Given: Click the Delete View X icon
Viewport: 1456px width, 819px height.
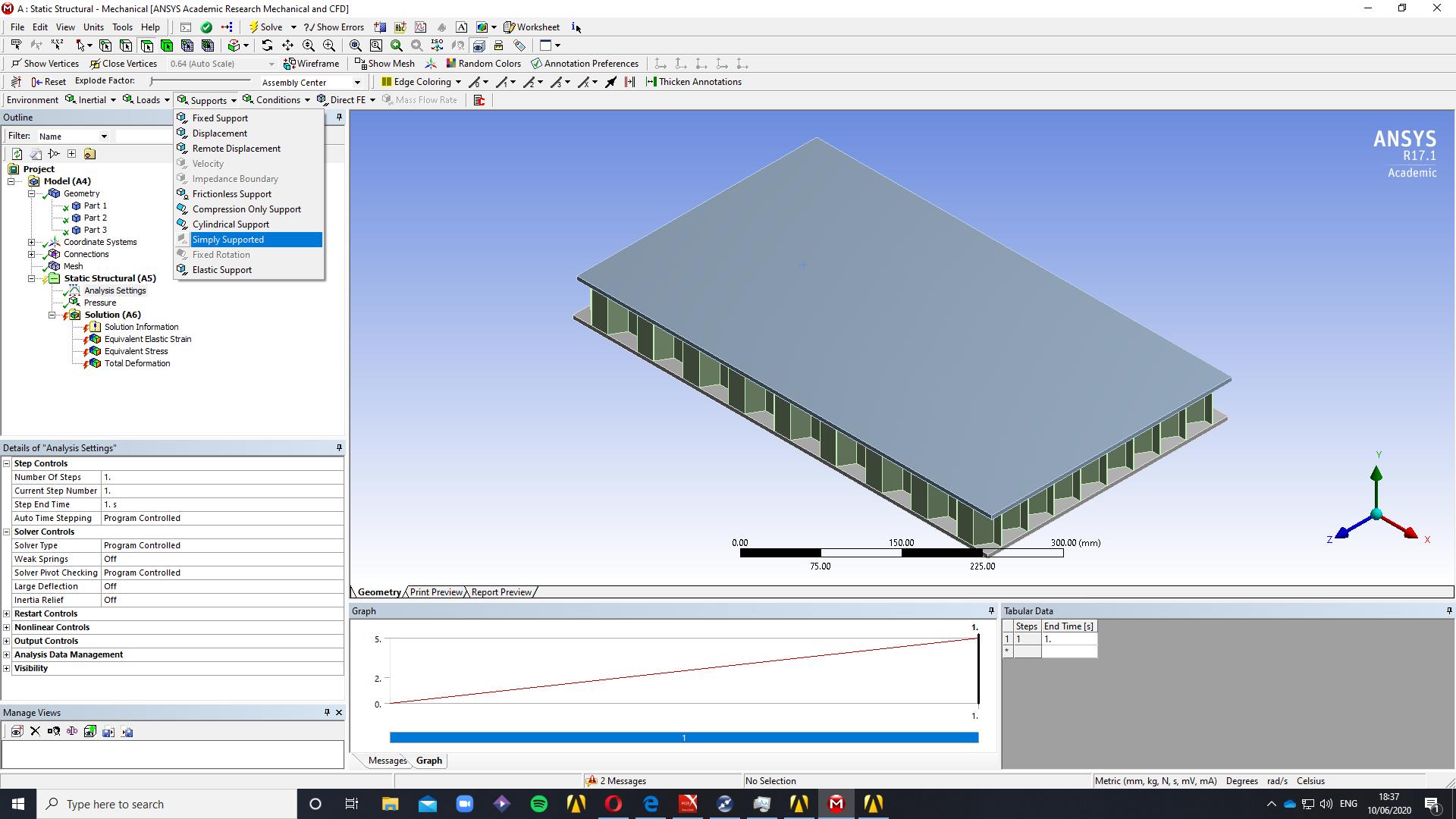Looking at the screenshot, I should point(35,732).
